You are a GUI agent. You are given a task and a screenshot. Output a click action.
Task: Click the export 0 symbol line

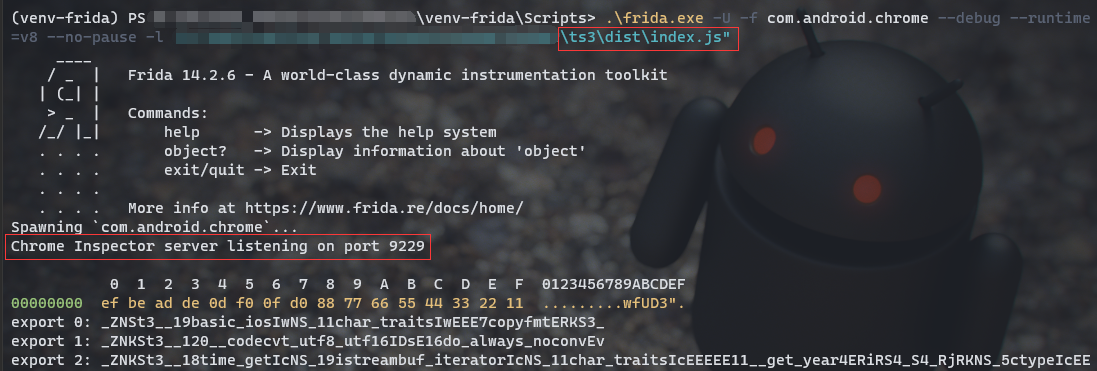(307, 323)
